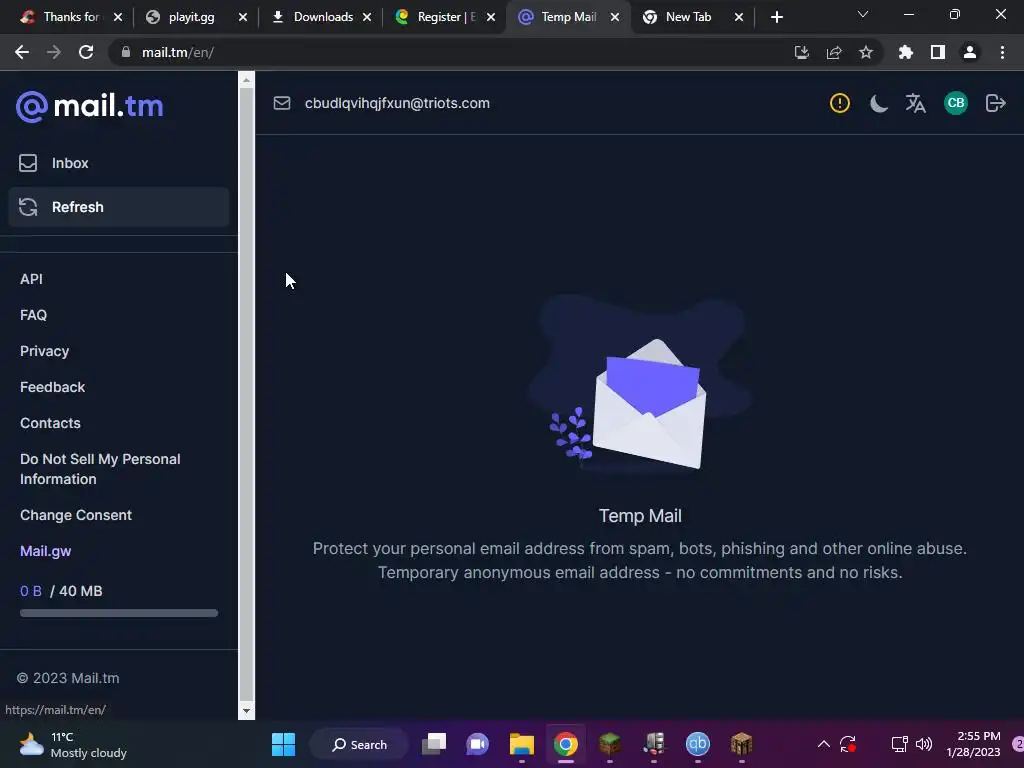Click the taskbar Search box
This screenshot has width=1024, height=768.
(x=359, y=744)
